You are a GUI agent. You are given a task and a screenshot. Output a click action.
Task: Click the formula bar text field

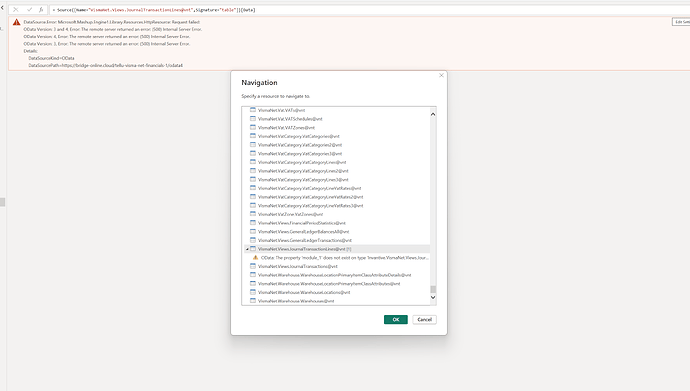[370, 10]
